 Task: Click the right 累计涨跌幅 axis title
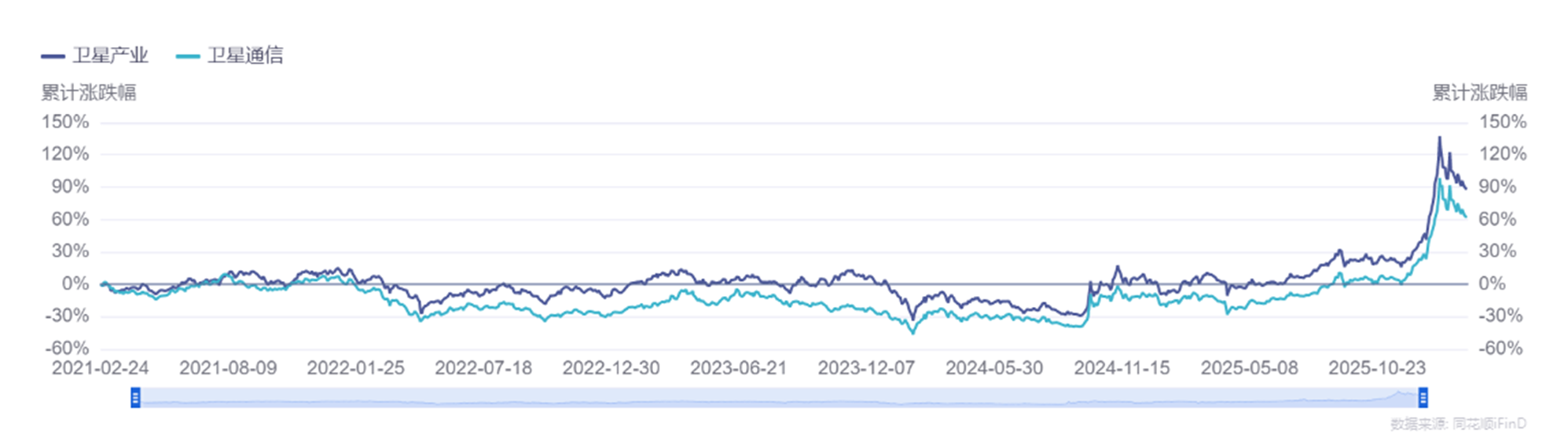pos(1479,93)
